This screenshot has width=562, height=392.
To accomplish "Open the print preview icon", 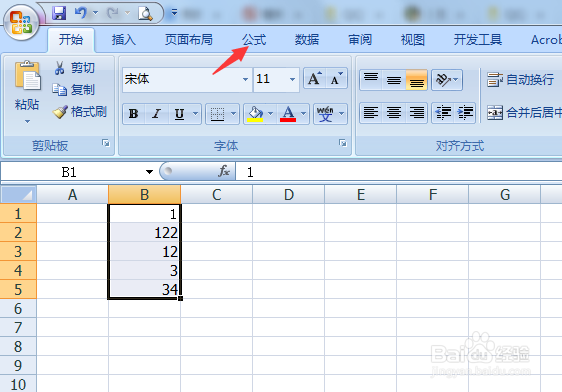I will (x=146, y=14).
